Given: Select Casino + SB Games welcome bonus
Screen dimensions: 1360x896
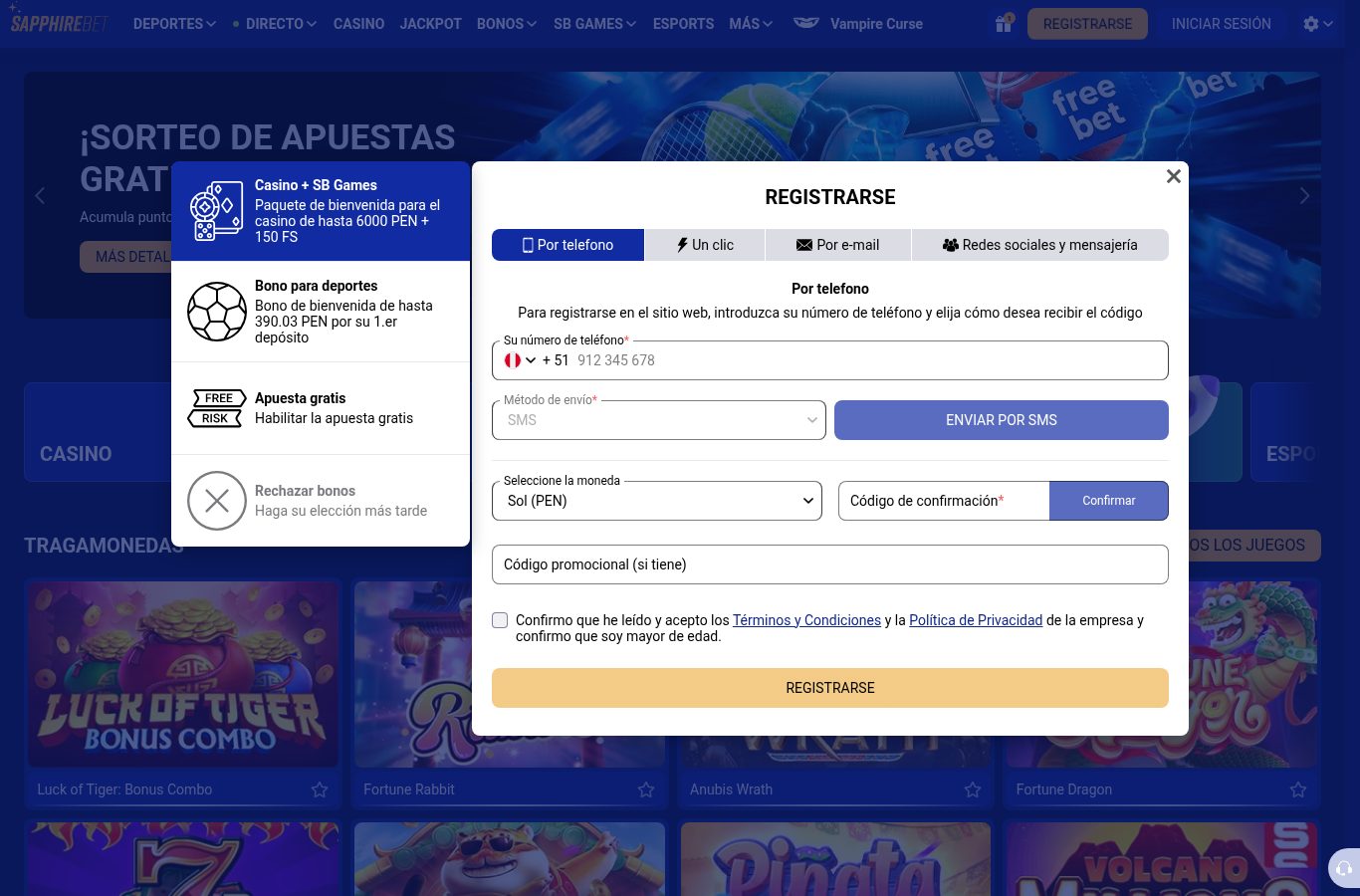Looking at the screenshot, I should pos(321,211).
